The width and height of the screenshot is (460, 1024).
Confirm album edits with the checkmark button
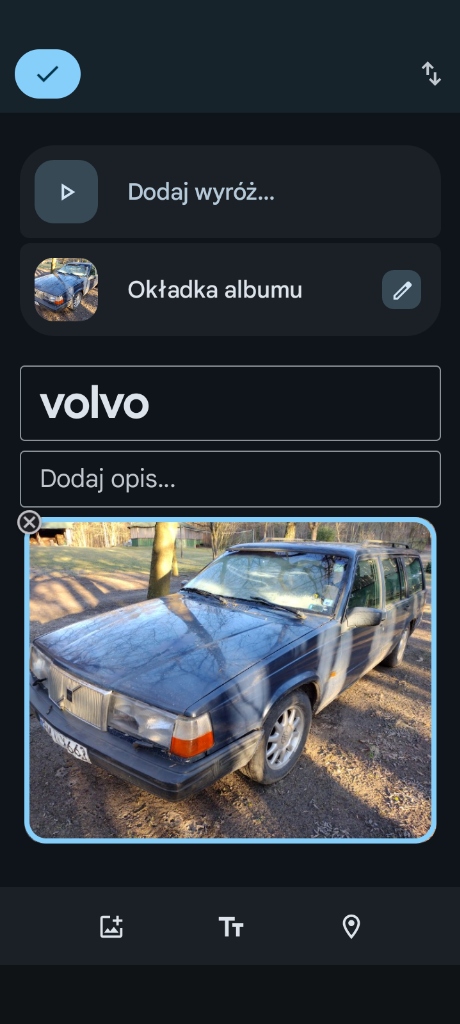(48, 74)
